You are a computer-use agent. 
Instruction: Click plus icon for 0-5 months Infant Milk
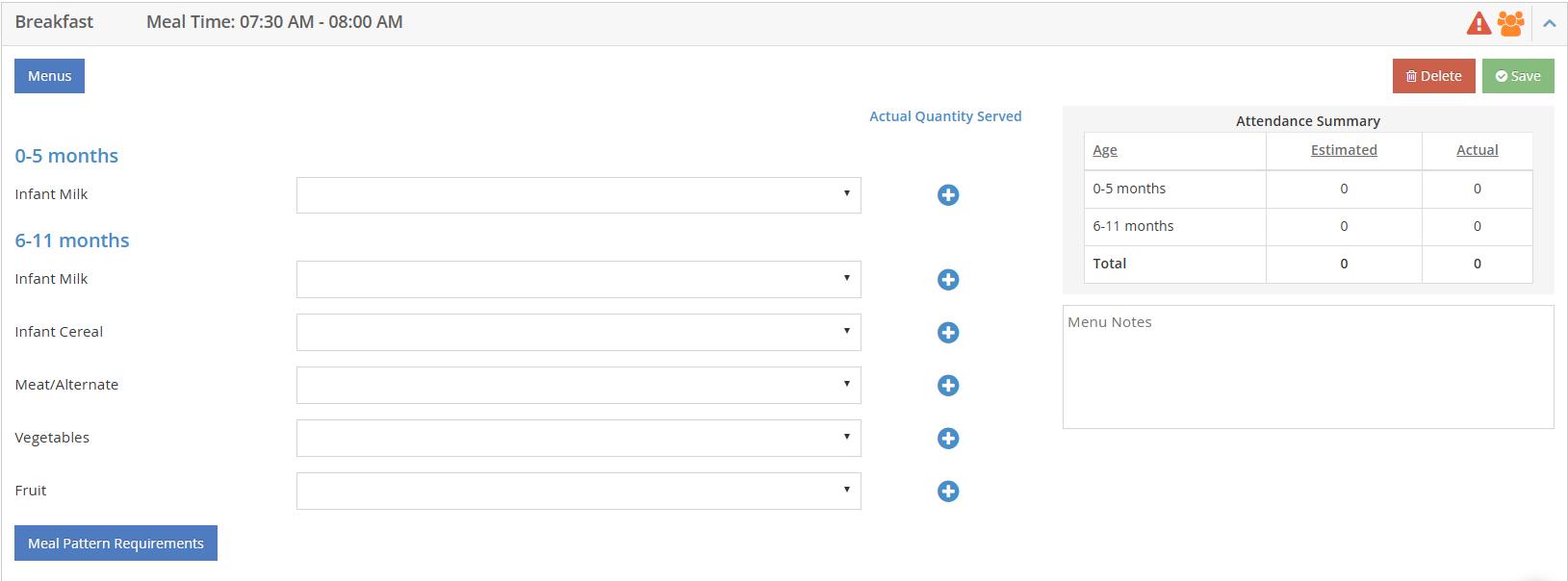[x=948, y=195]
